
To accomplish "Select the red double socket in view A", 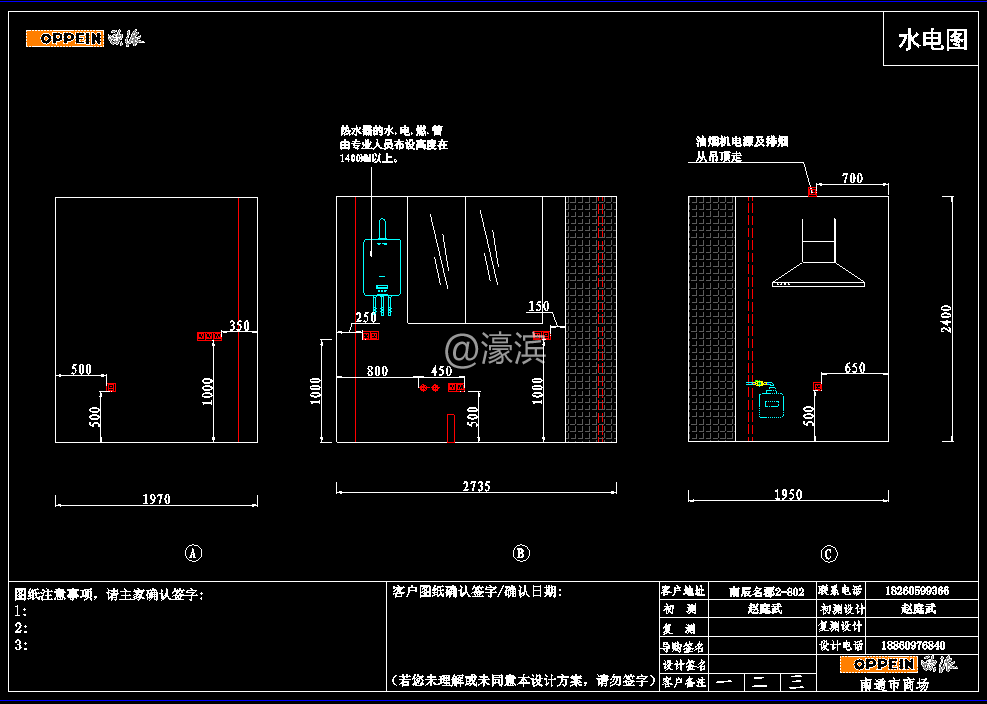I will (x=209, y=337).
